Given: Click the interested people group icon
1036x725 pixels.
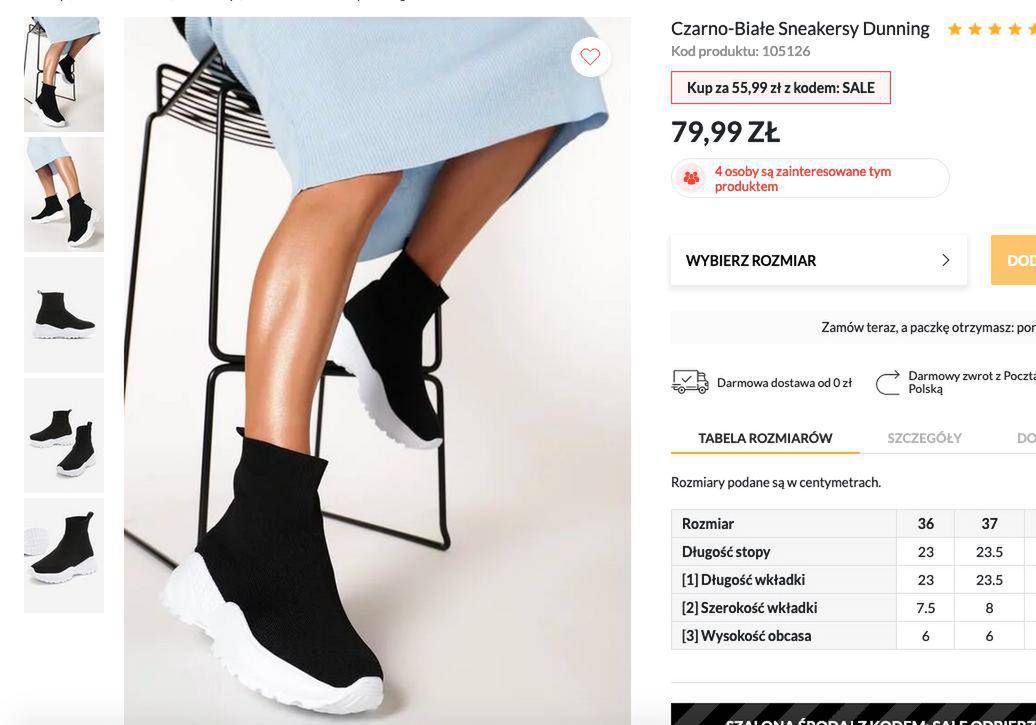Looking at the screenshot, I should [691, 178].
